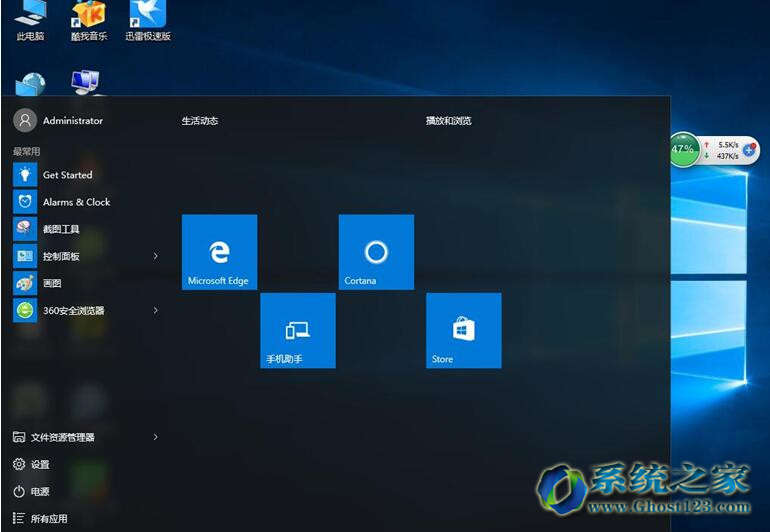The image size is (770, 532).
Task: Expand the 控制面板 submenu arrow
Action: [156, 256]
